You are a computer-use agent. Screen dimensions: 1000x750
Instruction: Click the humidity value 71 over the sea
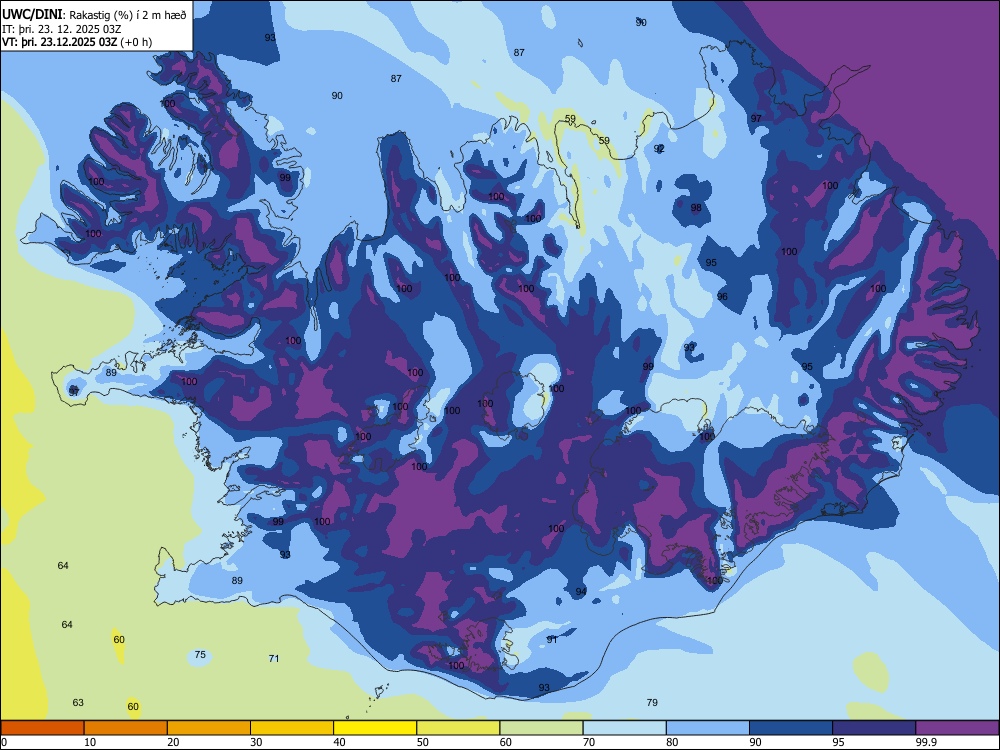pos(274,659)
